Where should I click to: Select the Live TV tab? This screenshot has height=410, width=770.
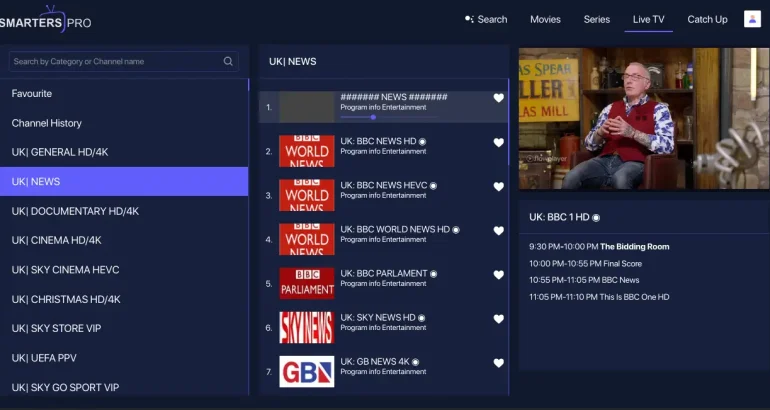pos(648,19)
